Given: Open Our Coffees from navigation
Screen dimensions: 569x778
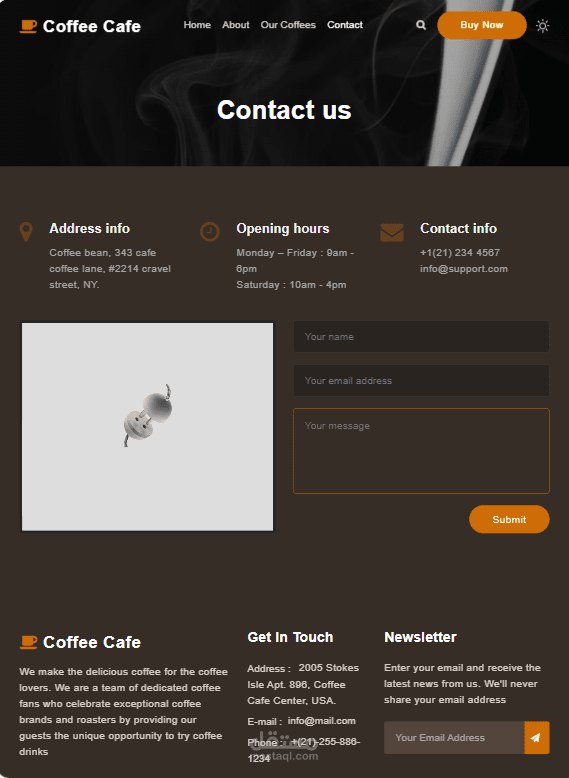Looking at the screenshot, I should coord(288,25).
